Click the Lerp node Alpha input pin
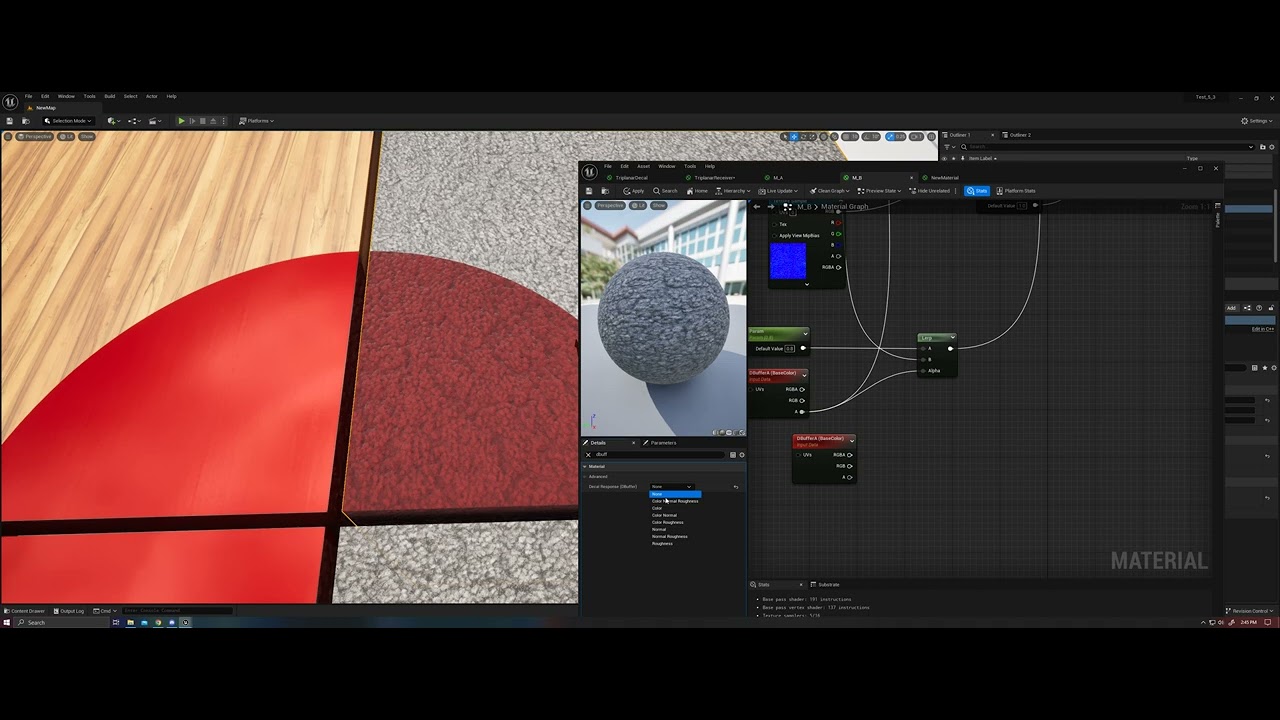Screen dimensions: 1280x720 [x=923, y=371]
